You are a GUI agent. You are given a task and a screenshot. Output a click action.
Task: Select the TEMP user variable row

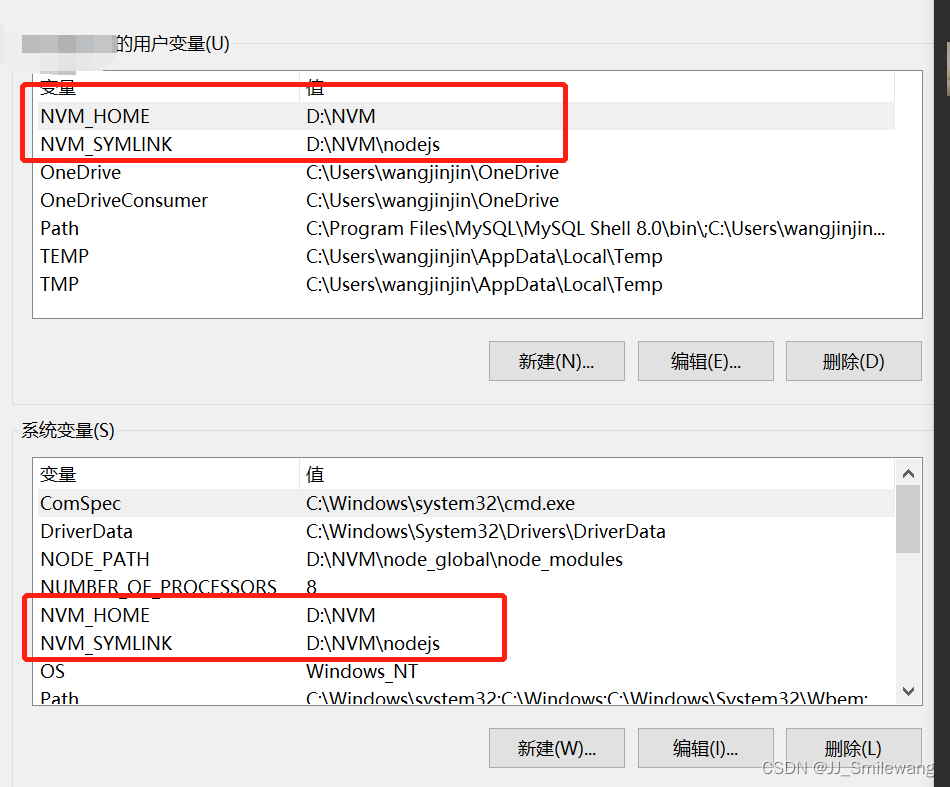coord(64,256)
